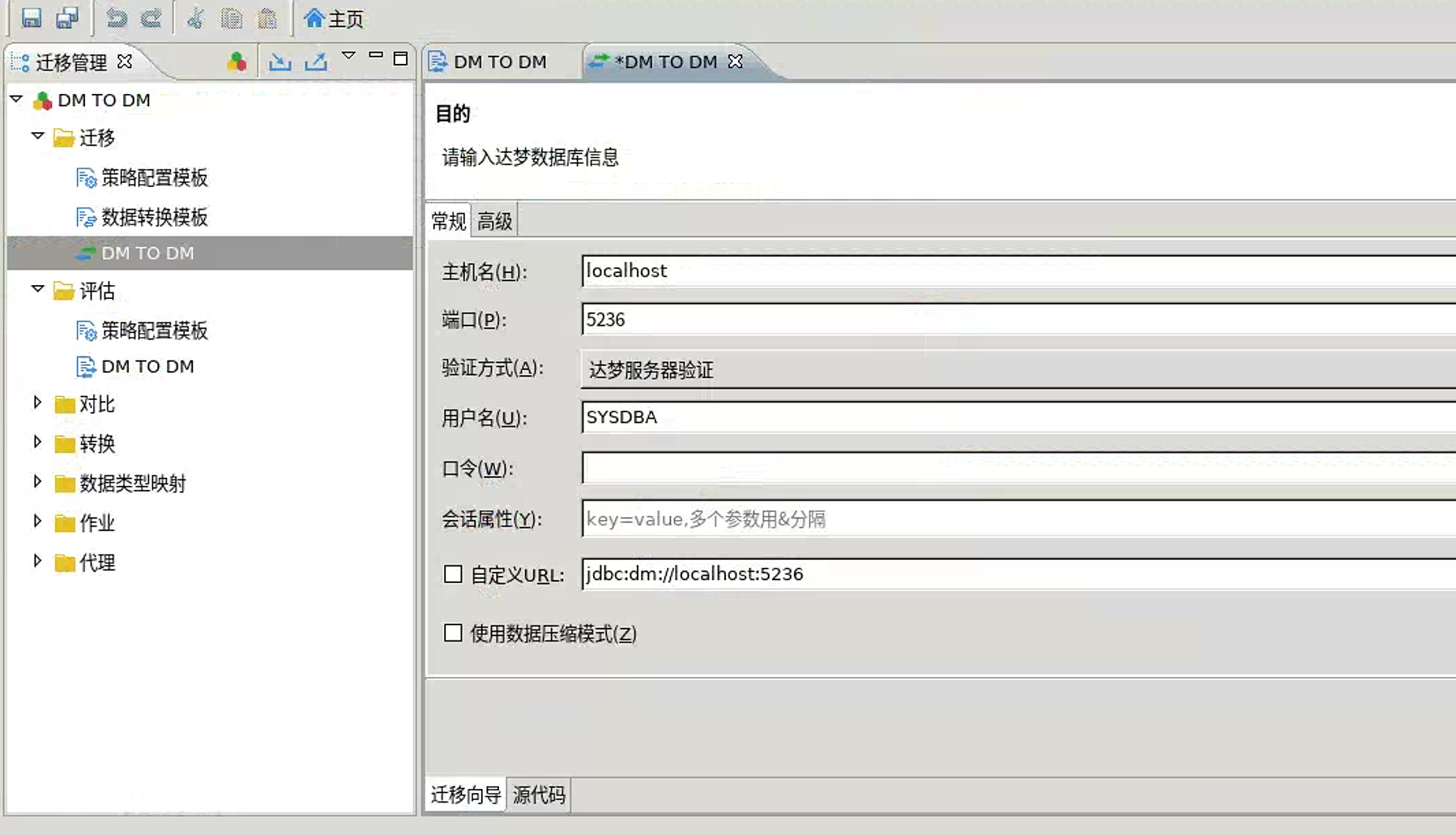Collapse the 迁移 folder

[37, 135]
